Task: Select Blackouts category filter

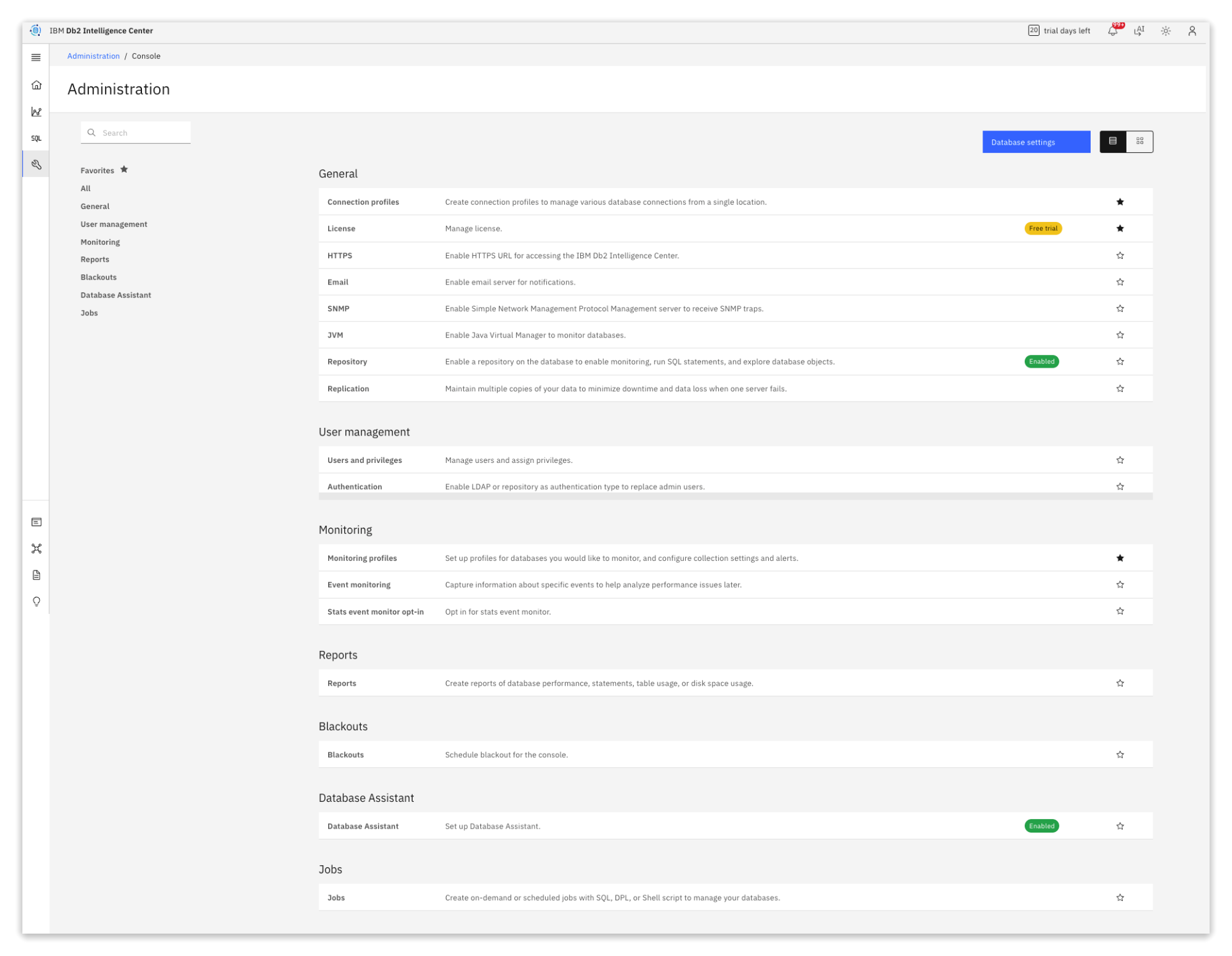Action: click(99, 278)
